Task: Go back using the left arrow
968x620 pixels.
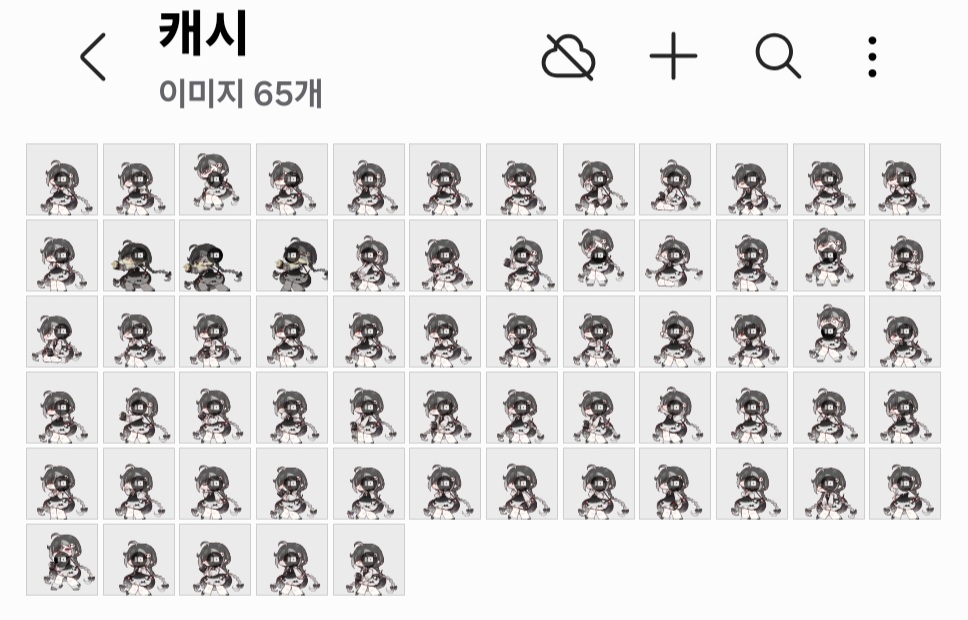Action: click(93, 57)
